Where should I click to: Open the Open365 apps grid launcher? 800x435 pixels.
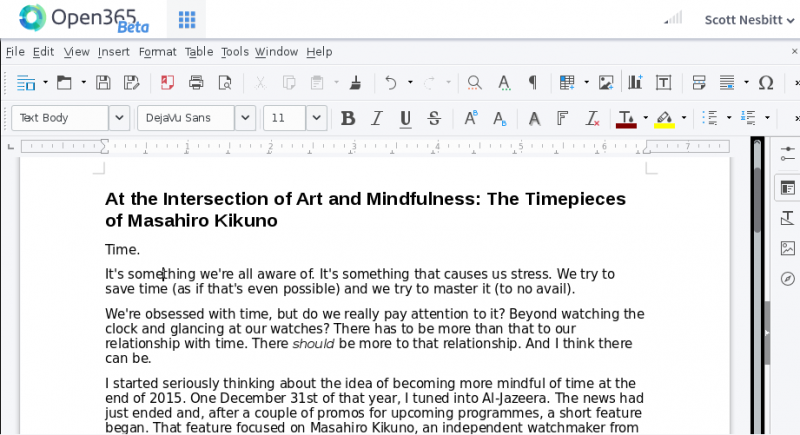point(187,19)
